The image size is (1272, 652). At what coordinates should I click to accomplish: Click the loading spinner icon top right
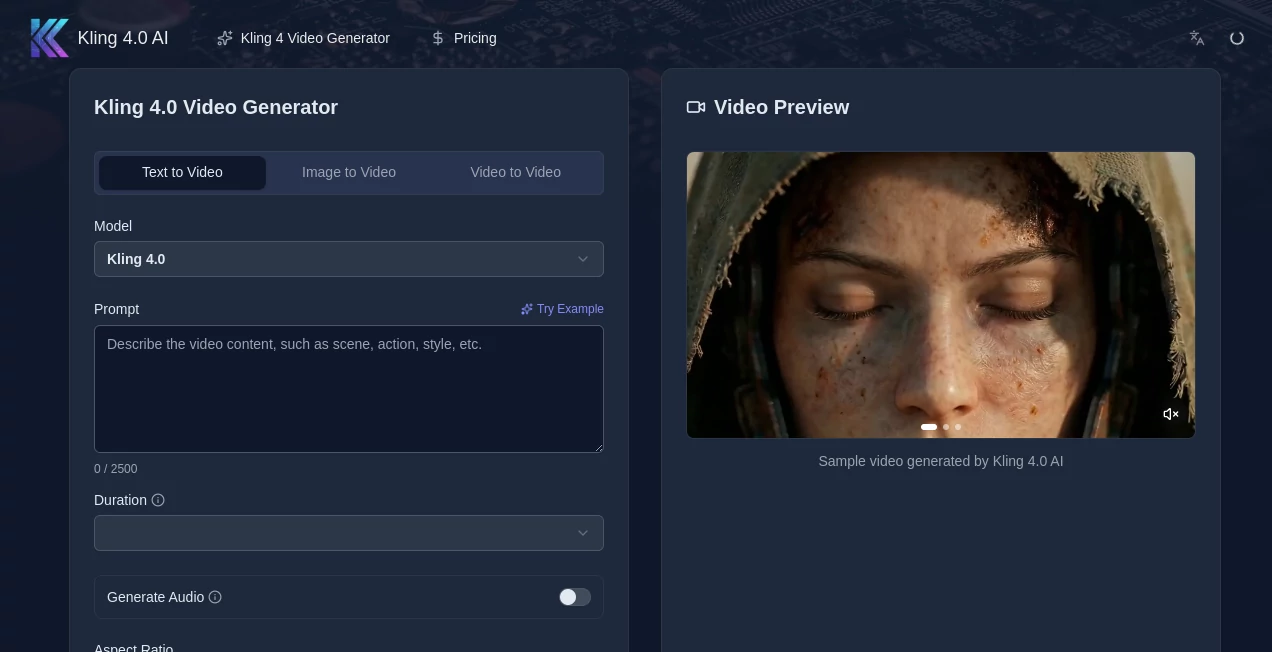[x=1237, y=37]
